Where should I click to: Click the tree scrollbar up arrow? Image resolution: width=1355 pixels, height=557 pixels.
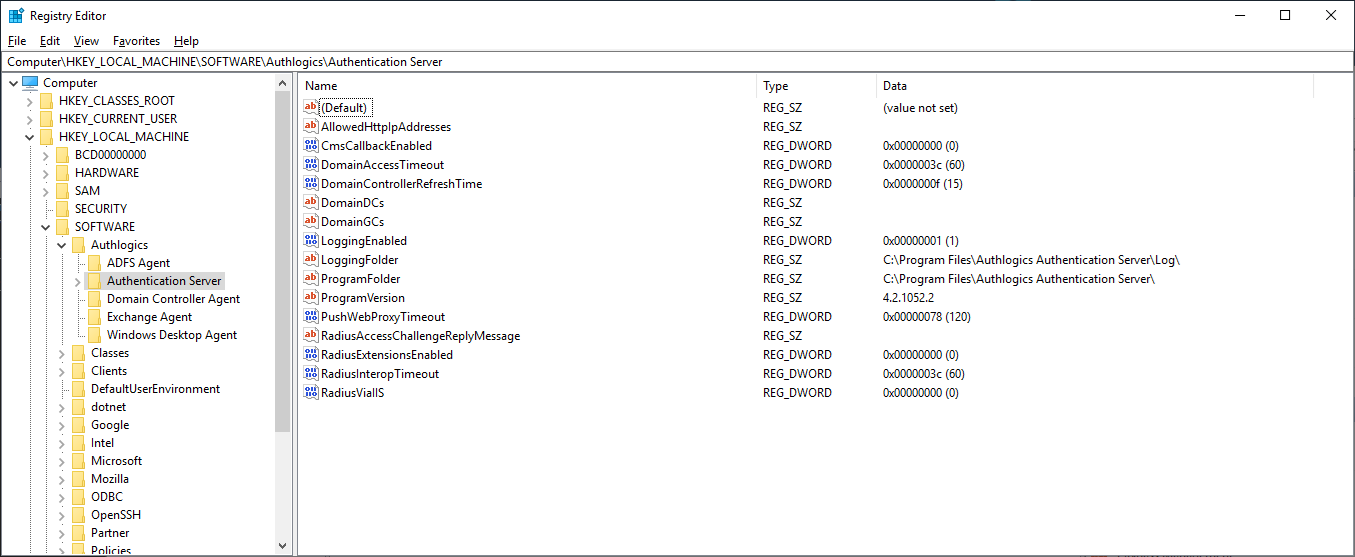tap(283, 83)
